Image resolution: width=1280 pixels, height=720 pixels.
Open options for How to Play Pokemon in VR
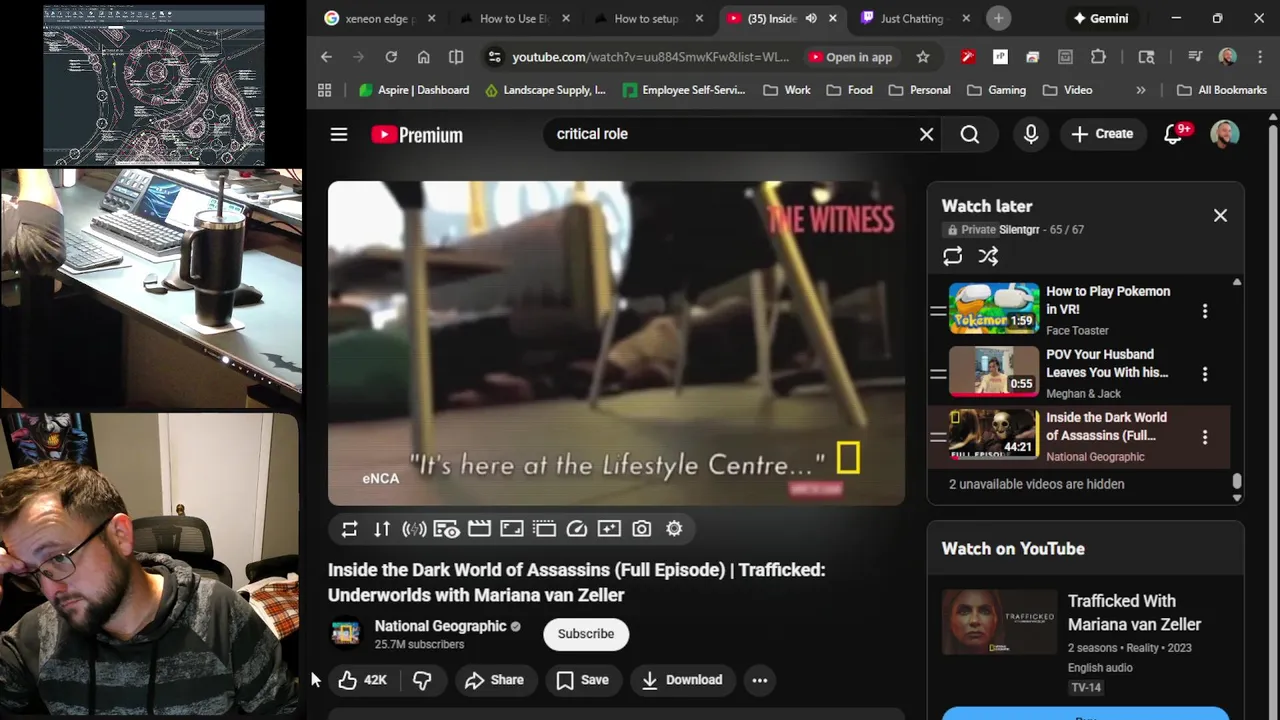pyautogui.click(x=1205, y=311)
